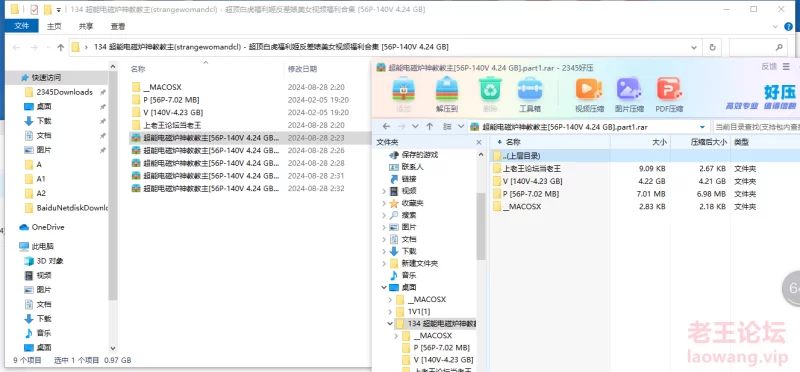Open OneDrive in Explorer sidebar
This screenshot has height=372, width=800.
coord(47,227)
